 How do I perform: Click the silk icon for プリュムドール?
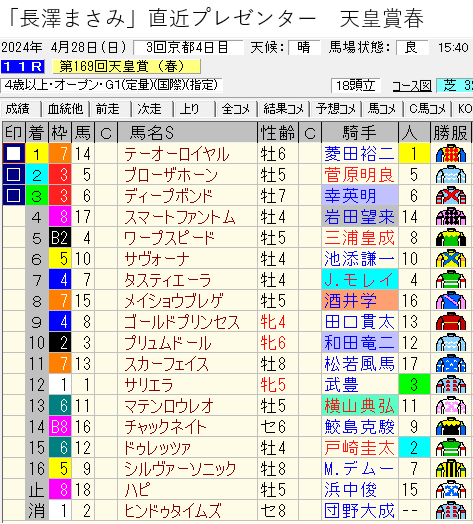point(451,343)
